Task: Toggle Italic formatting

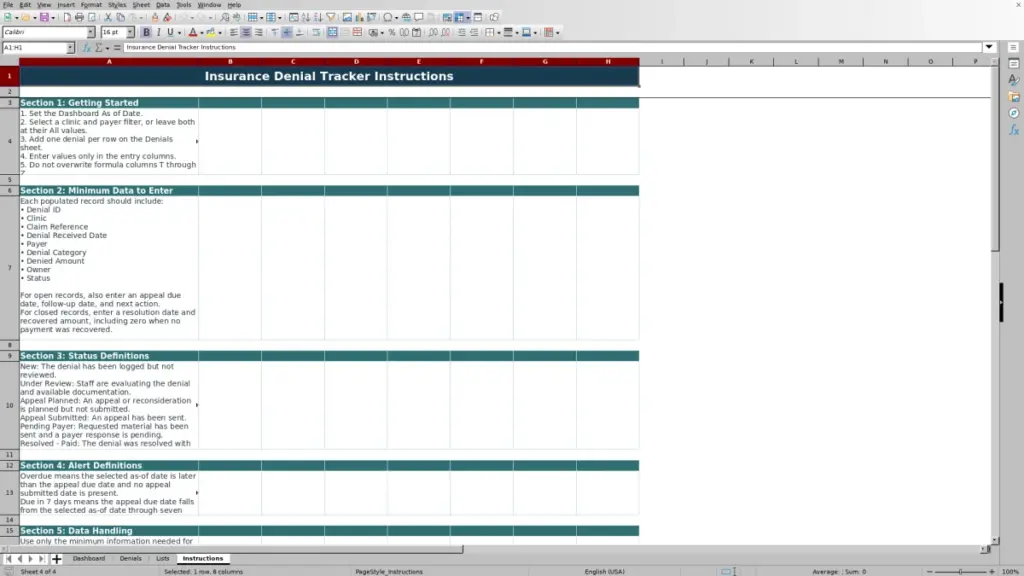Action: (159, 32)
